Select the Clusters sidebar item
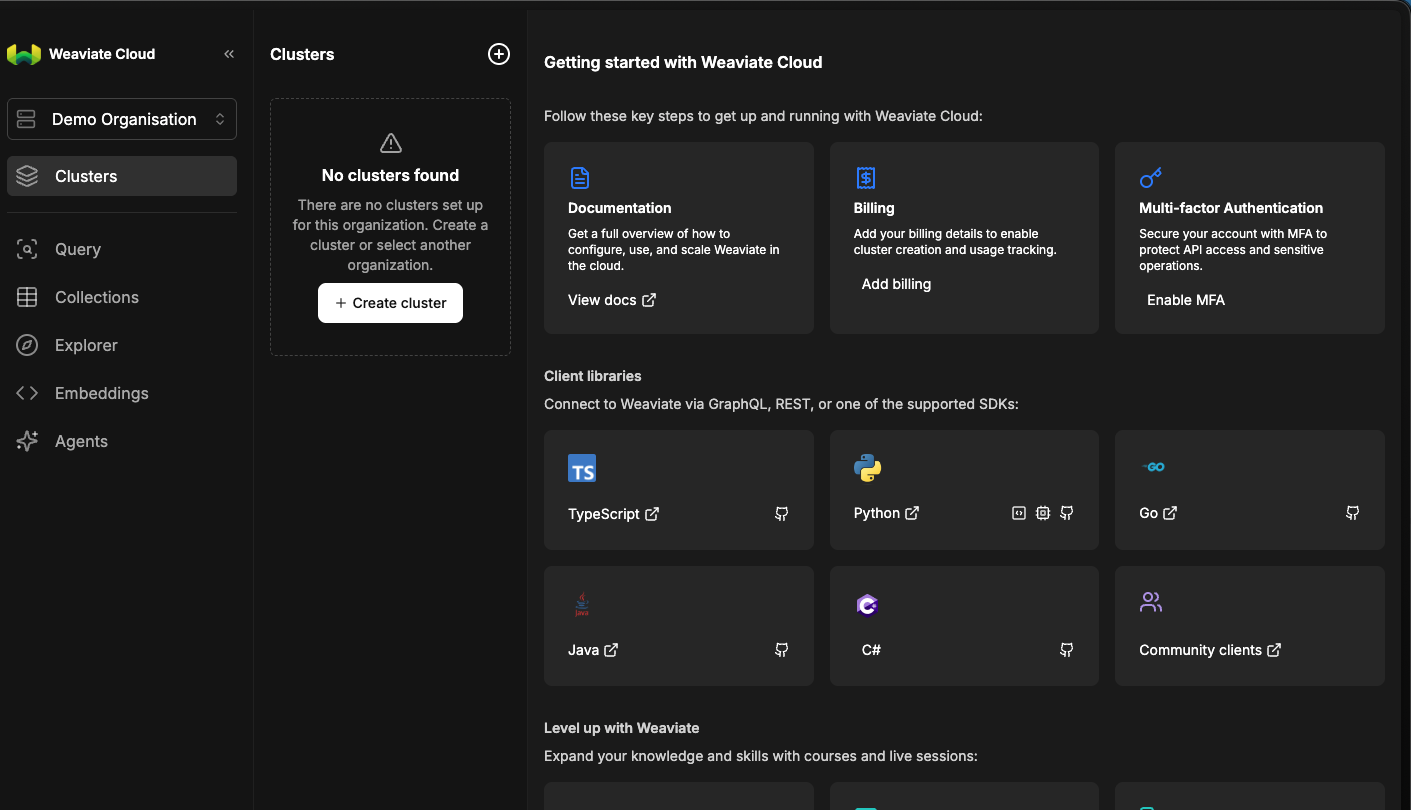 pyautogui.click(x=122, y=176)
